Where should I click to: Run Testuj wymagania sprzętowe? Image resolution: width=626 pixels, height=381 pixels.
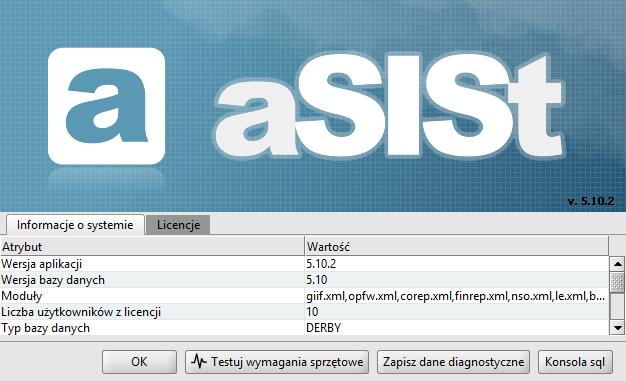tap(277, 362)
